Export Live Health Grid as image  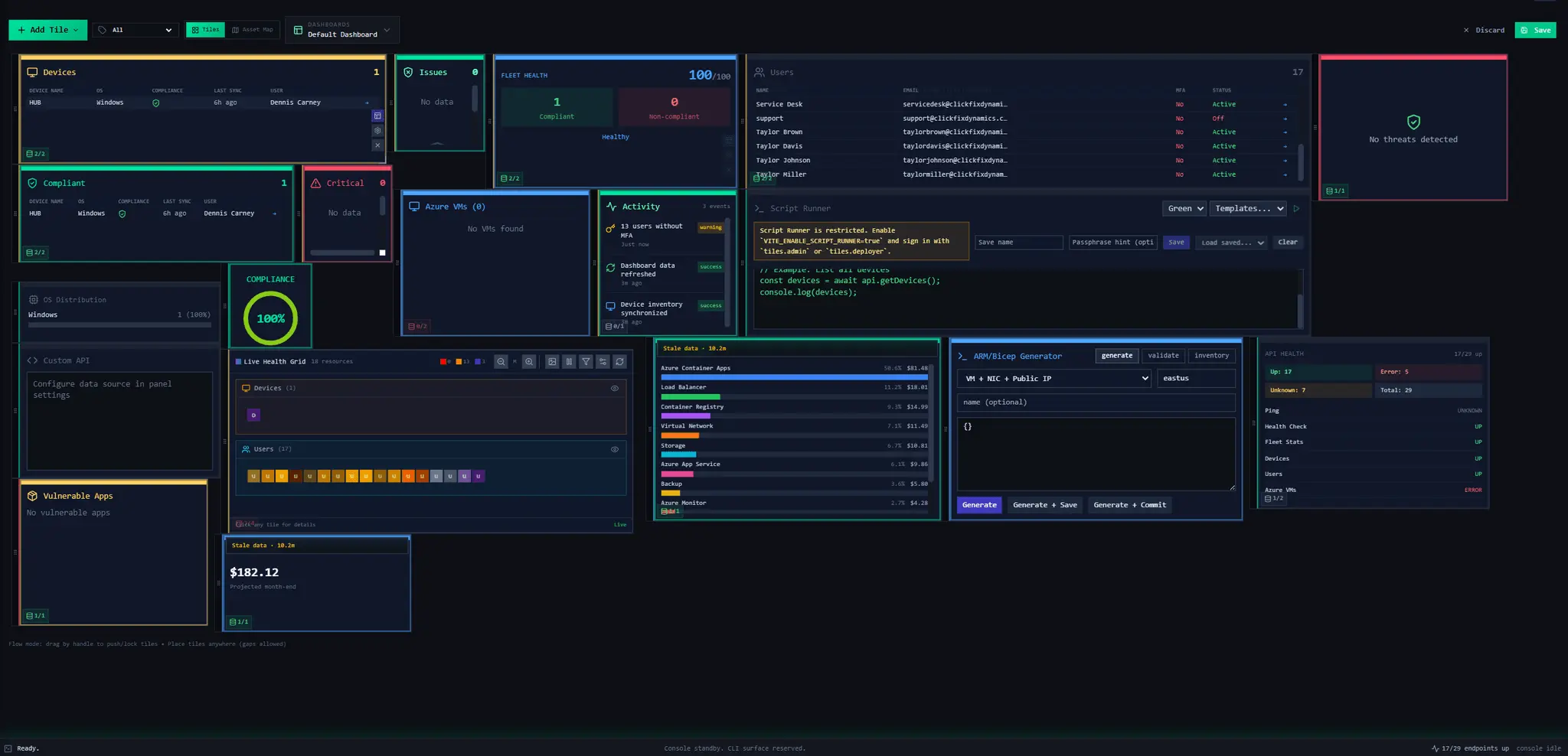(552, 361)
